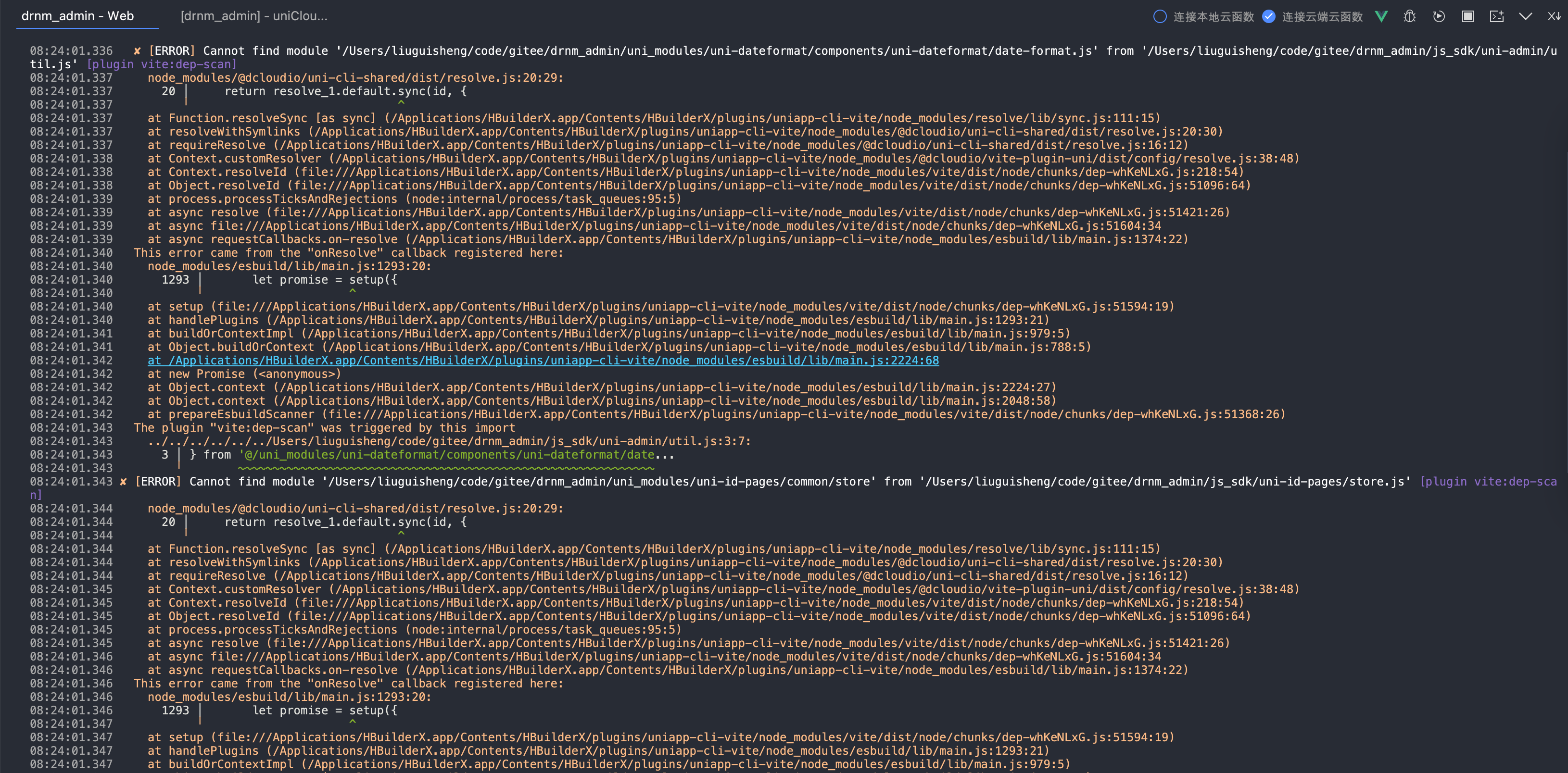
Task: Click the first 'at process.processTicksAndRejections' line at 08:24:01.339
Action: coord(415,199)
